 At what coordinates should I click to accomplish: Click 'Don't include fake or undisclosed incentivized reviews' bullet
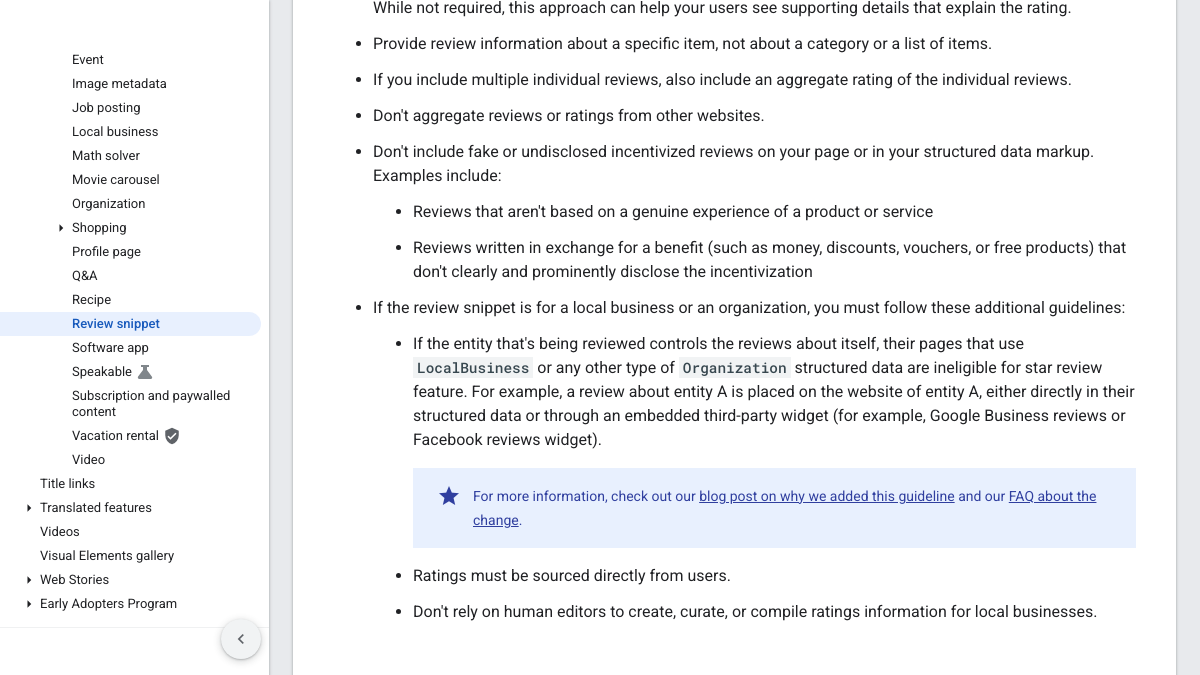733,164
